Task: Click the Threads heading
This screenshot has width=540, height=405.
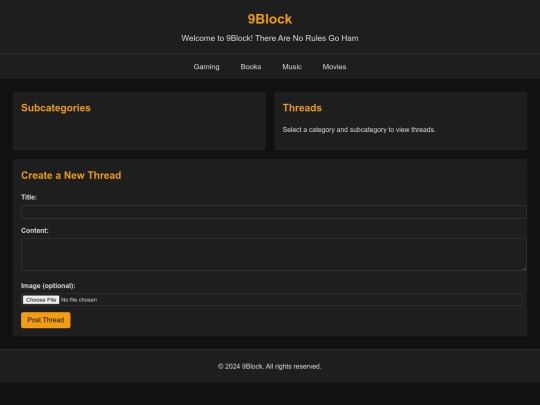Action: click(x=302, y=108)
